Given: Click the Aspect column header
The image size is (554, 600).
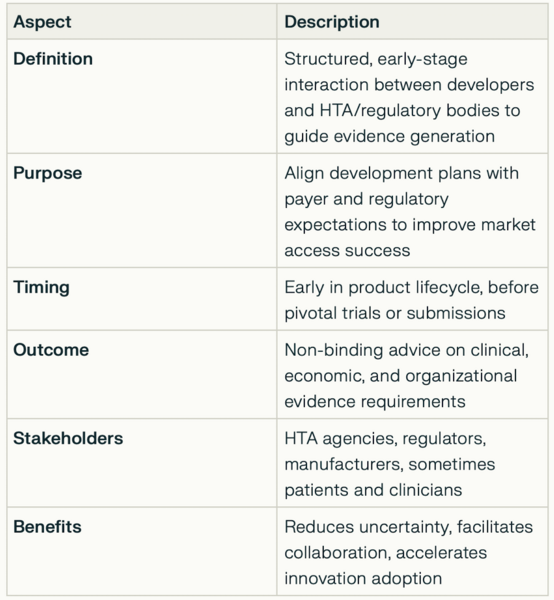Looking at the screenshot, I should [x=42, y=22].
